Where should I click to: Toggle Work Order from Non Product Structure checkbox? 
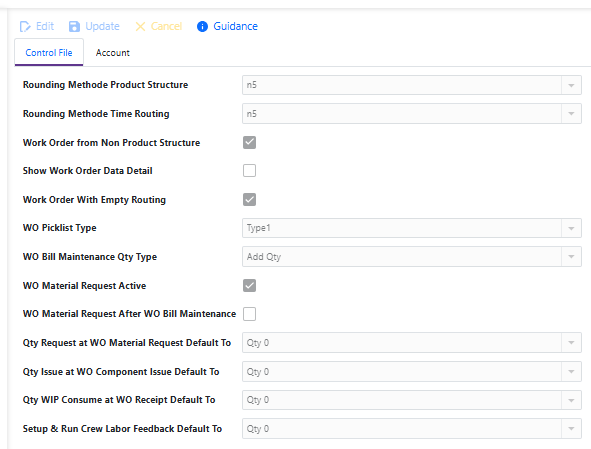[250, 143]
